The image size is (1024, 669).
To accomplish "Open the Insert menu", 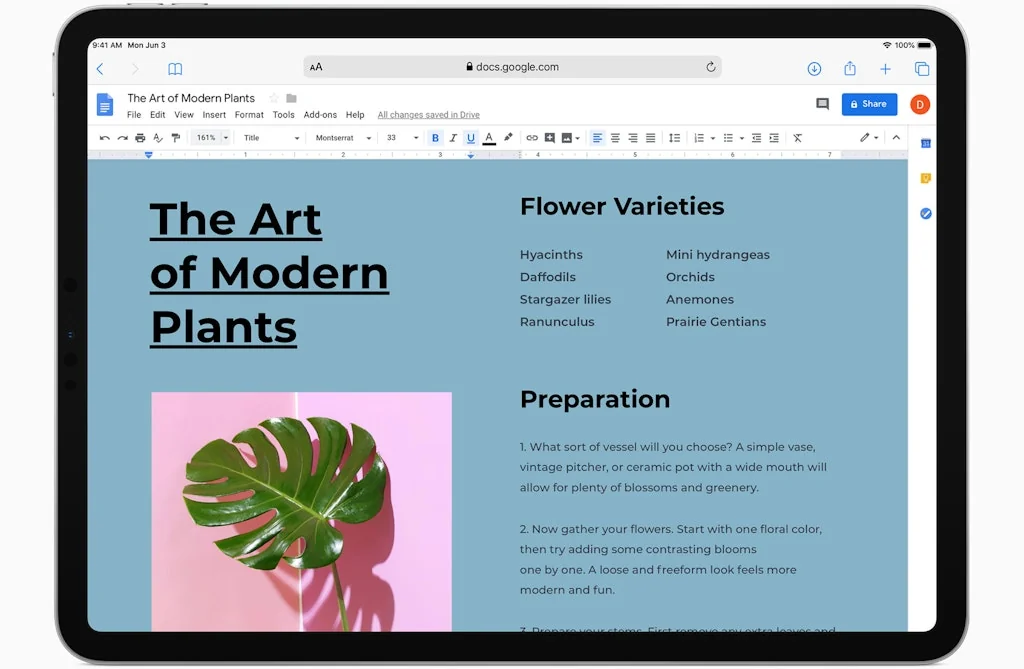I will (x=214, y=114).
